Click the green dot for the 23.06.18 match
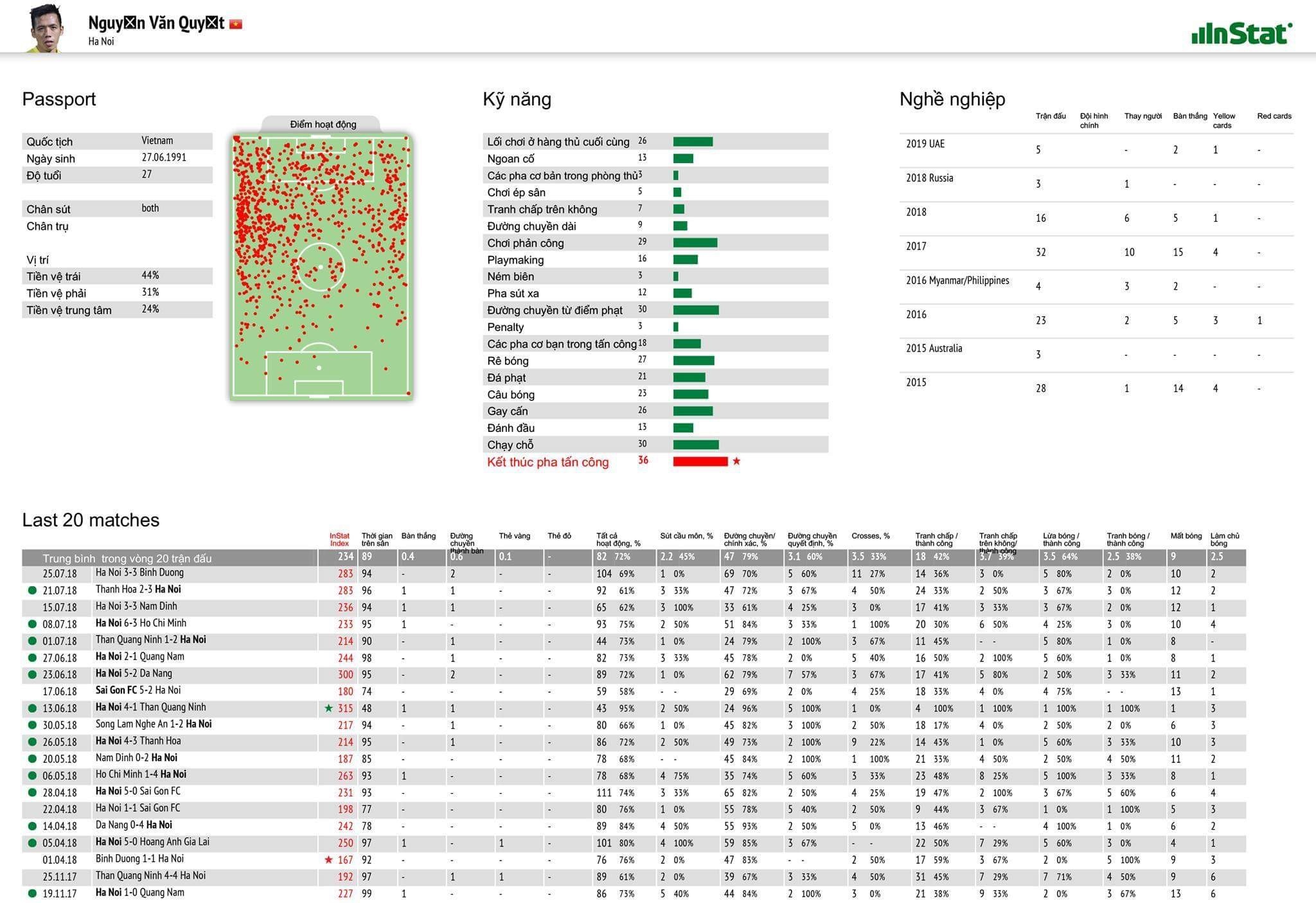Screen dimensions: 1316x903 tap(32, 675)
